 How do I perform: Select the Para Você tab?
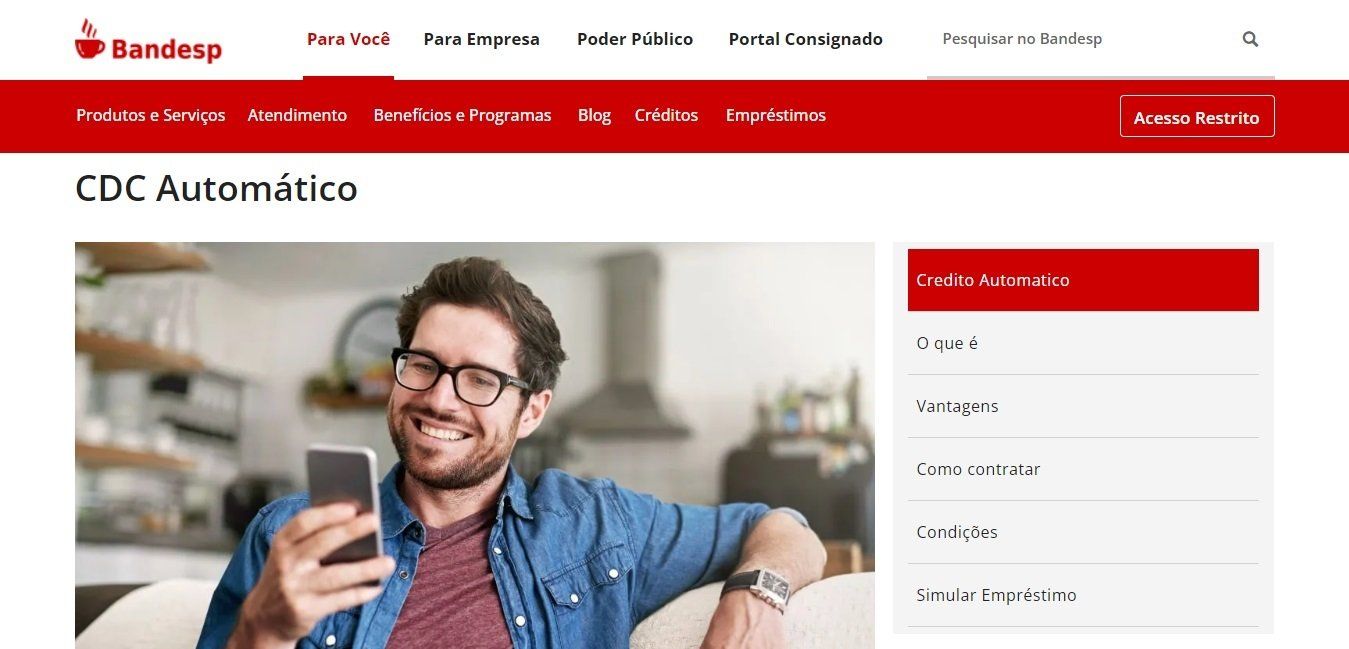(x=348, y=39)
